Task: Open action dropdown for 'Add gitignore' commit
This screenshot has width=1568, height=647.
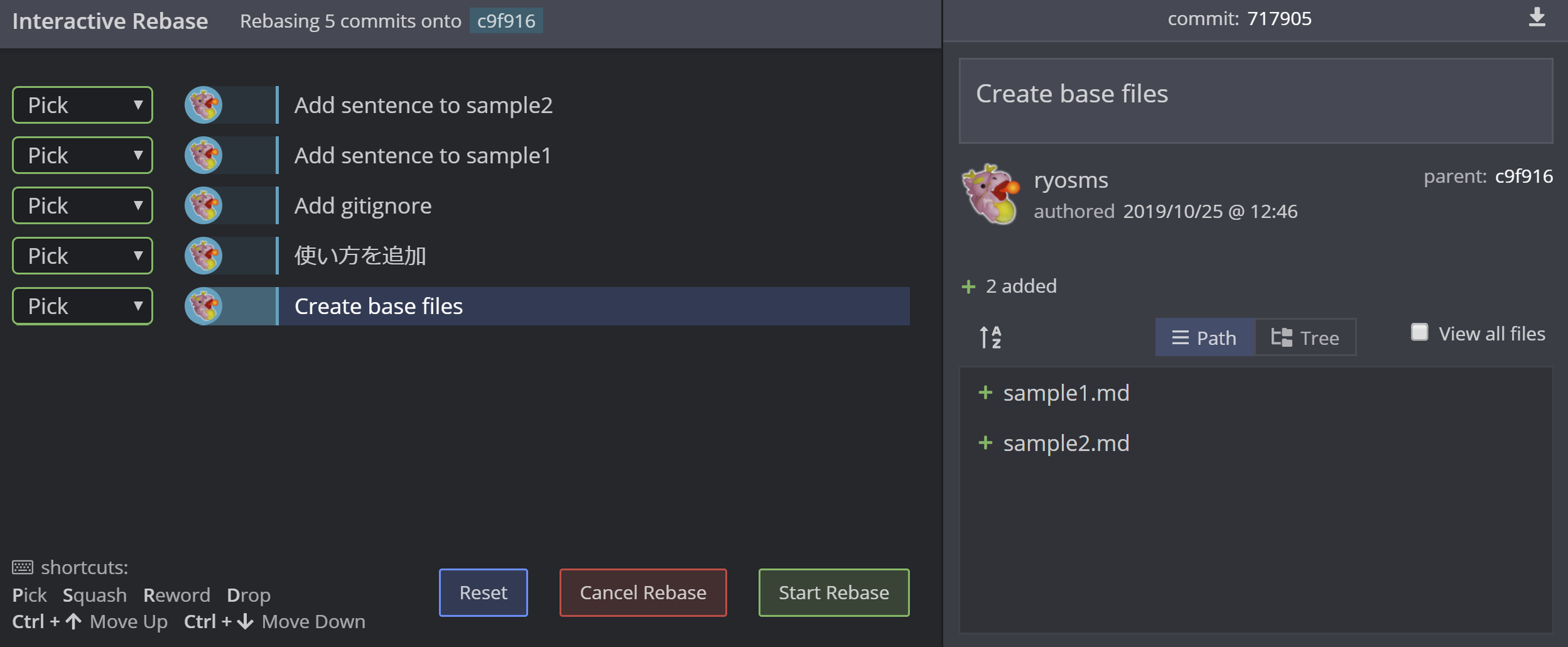Action: [x=83, y=205]
